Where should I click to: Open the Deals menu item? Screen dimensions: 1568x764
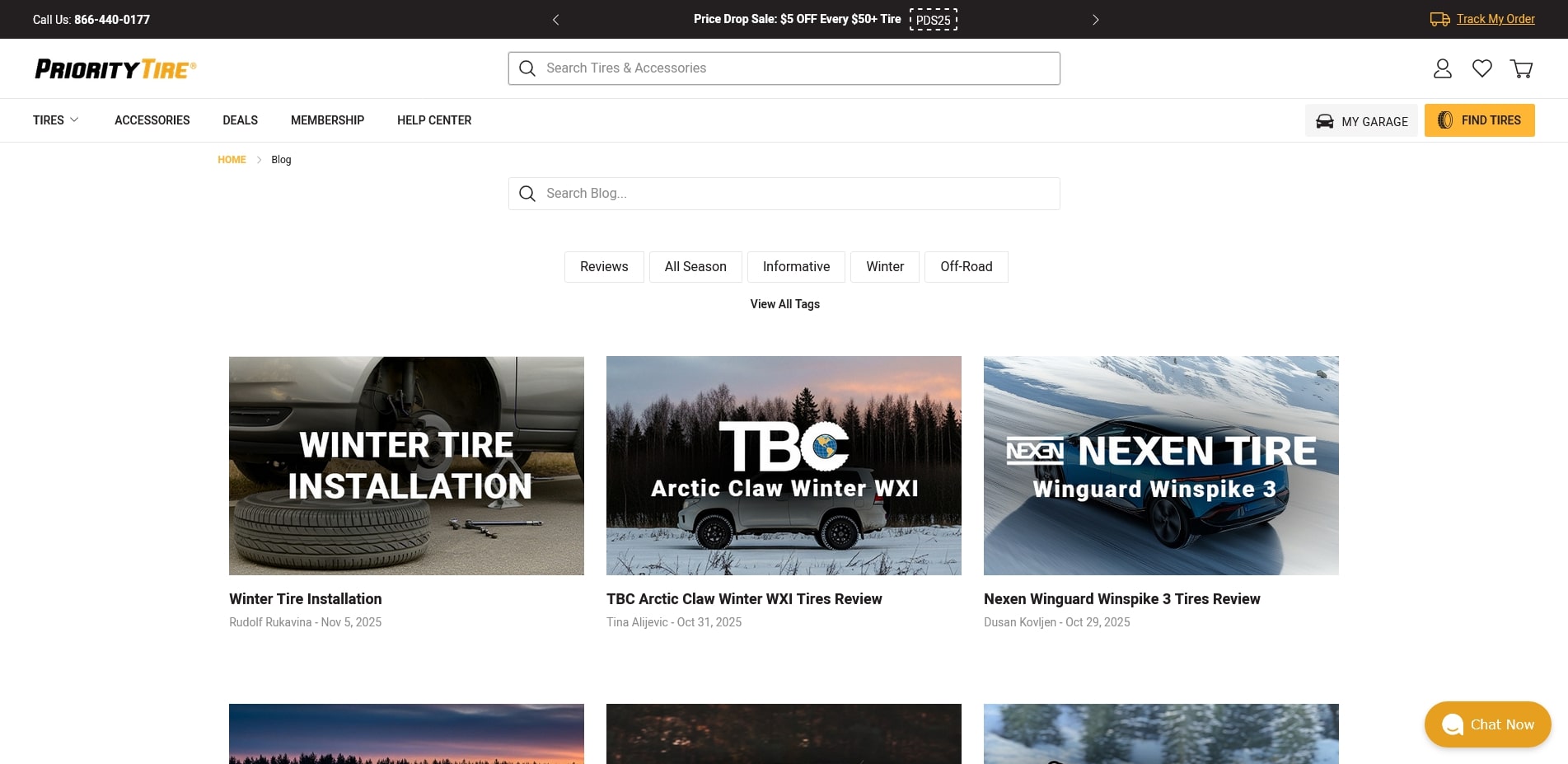click(240, 120)
